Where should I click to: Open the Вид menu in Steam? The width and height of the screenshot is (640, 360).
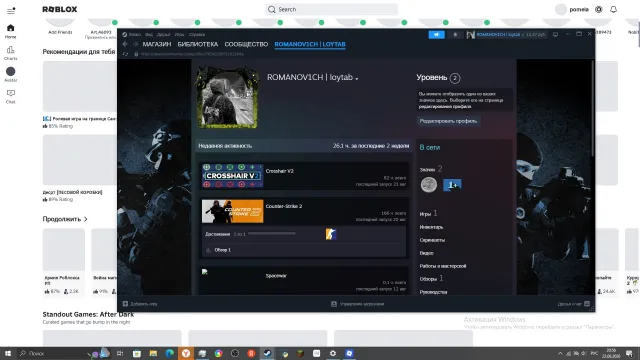click(149, 35)
